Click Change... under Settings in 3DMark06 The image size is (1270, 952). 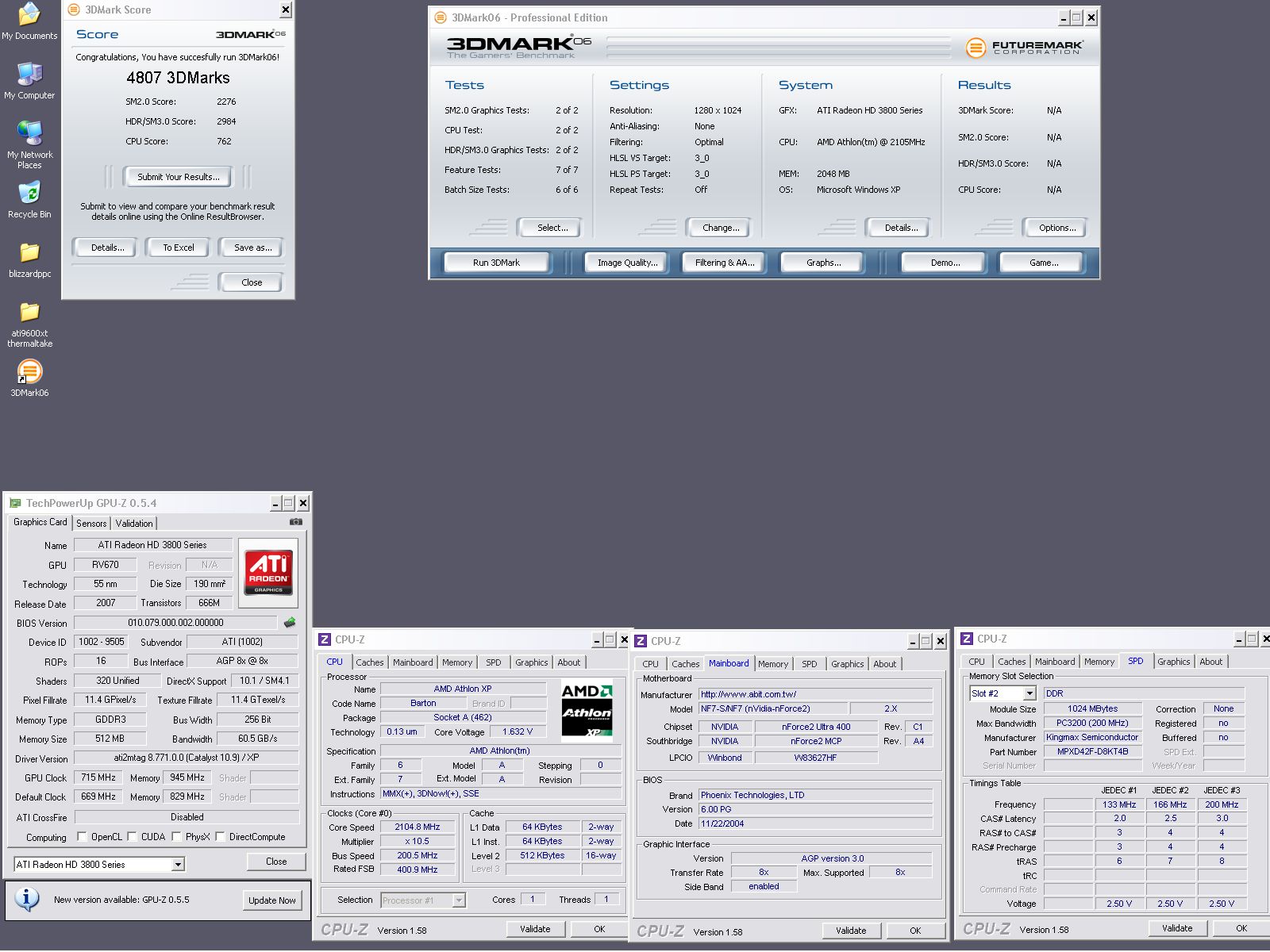721,228
